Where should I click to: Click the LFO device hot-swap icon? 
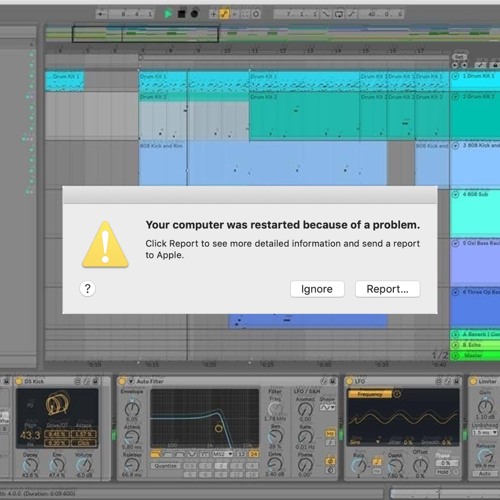click(448, 381)
